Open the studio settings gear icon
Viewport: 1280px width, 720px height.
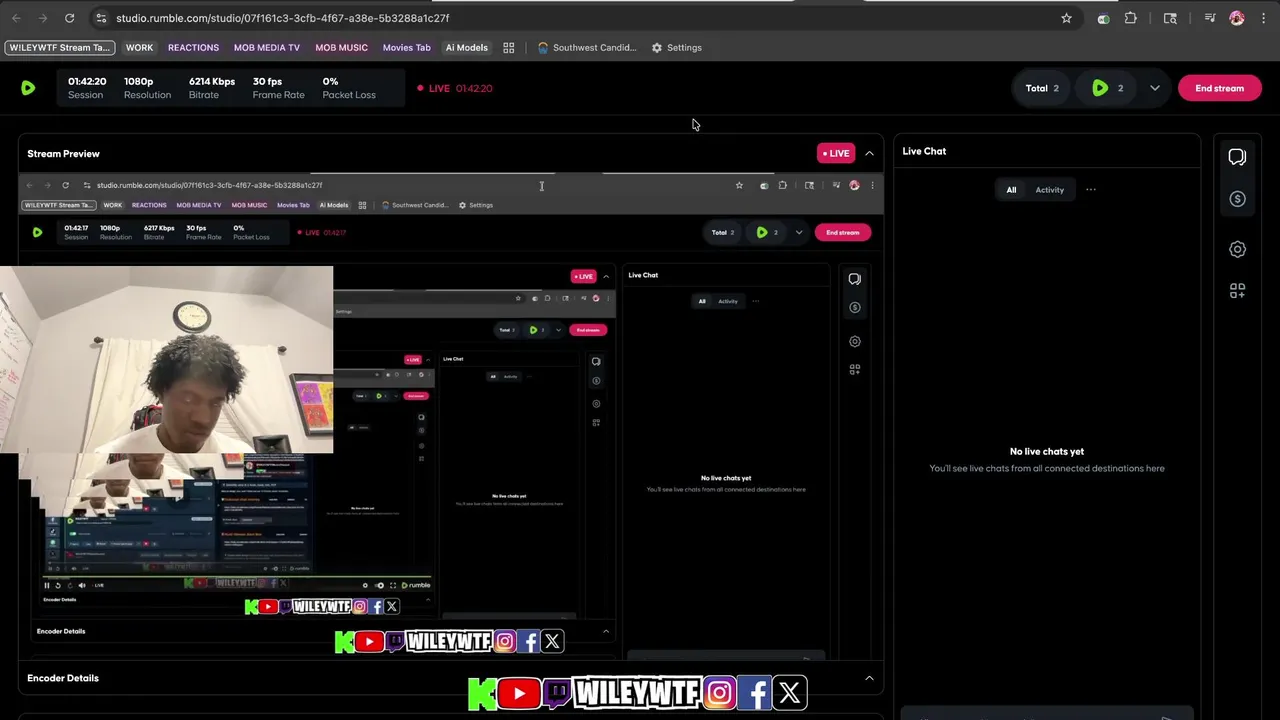point(1237,250)
